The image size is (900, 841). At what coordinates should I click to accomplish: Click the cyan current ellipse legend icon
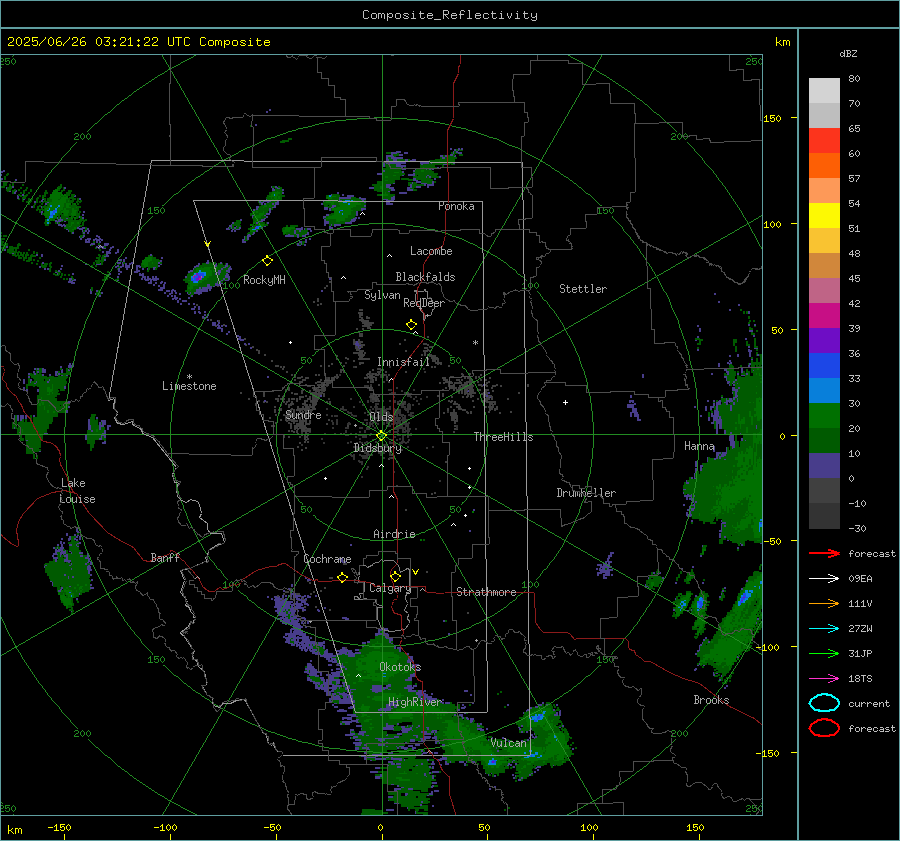tap(824, 703)
